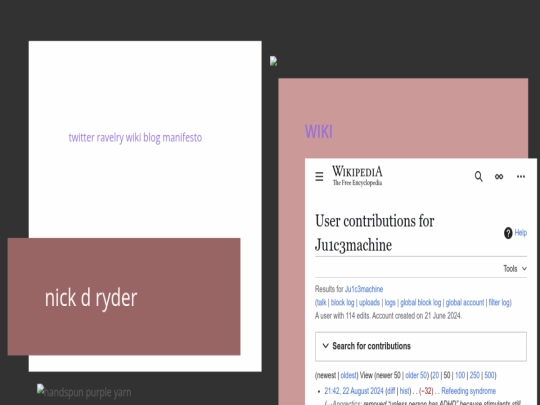
Task: Click the WIKI heading link
Action: pyautogui.click(x=319, y=132)
